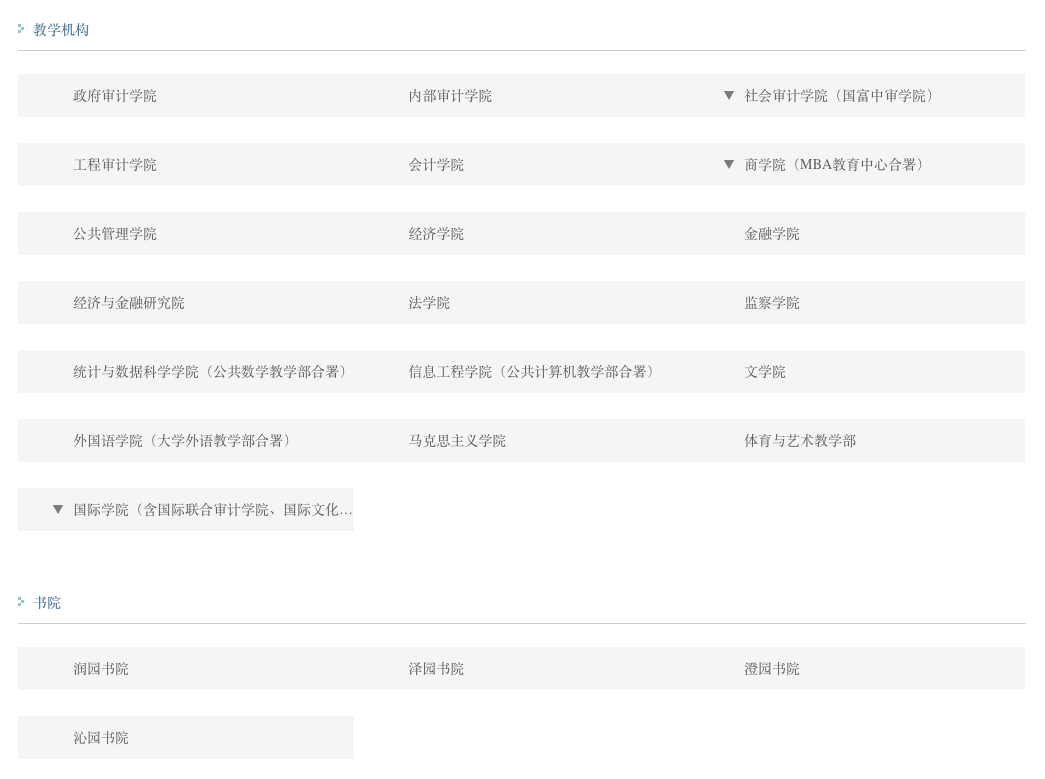Click arrow icon beside 教学机构 heading
The image size is (1045, 779).
(x=21, y=29)
